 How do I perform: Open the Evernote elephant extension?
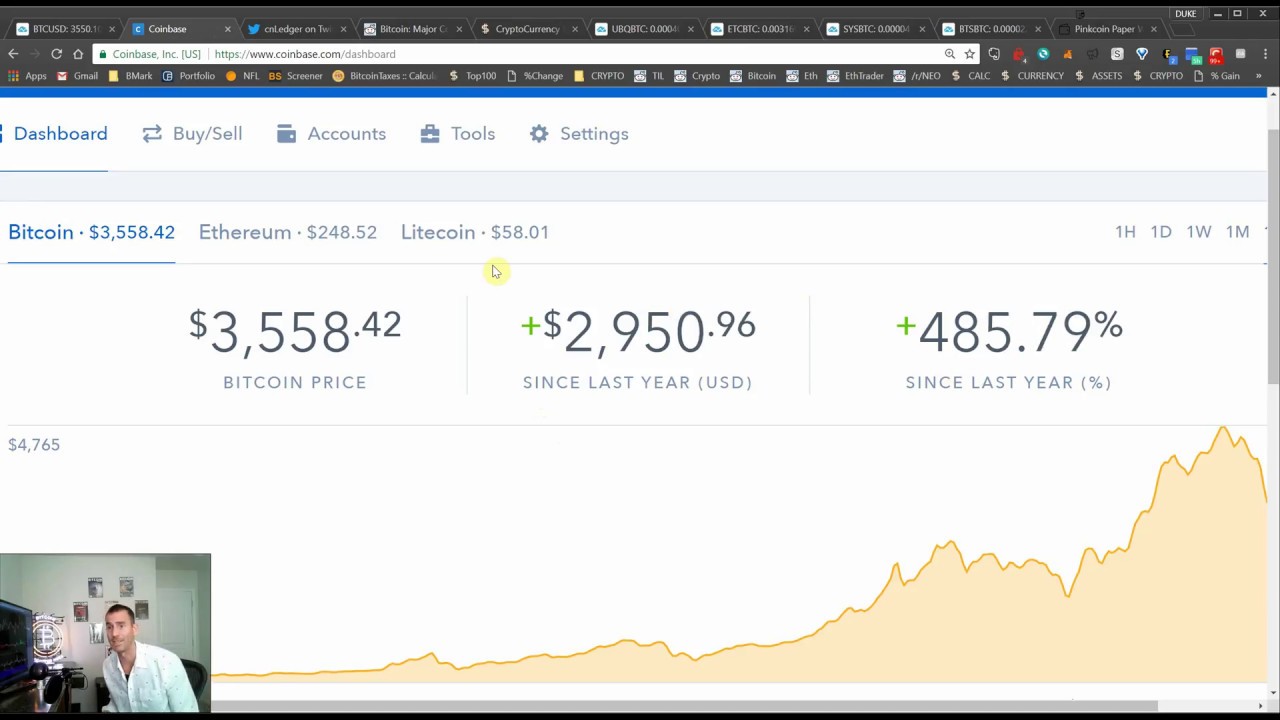(x=994, y=54)
